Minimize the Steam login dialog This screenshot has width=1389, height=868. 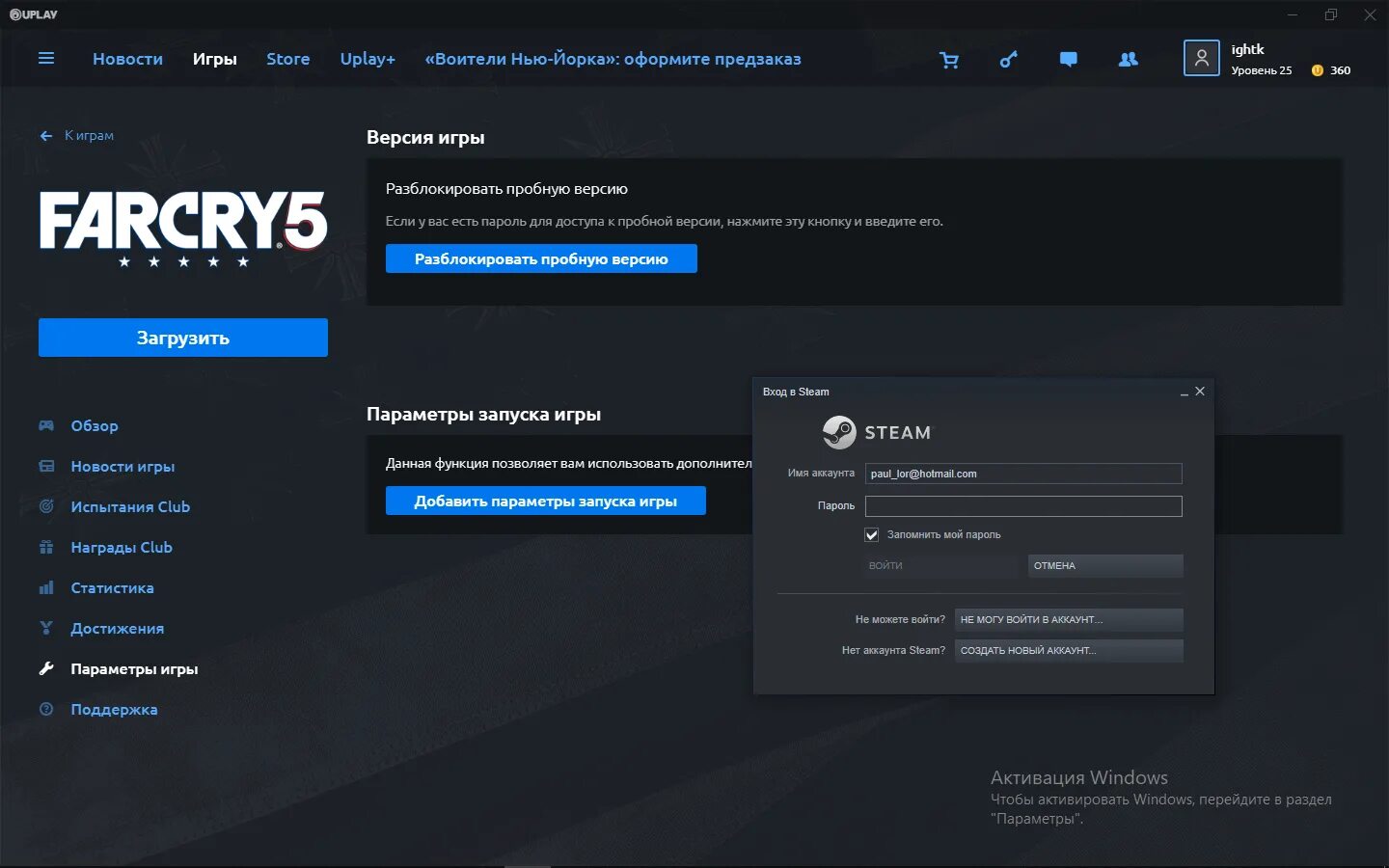click(x=1184, y=393)
